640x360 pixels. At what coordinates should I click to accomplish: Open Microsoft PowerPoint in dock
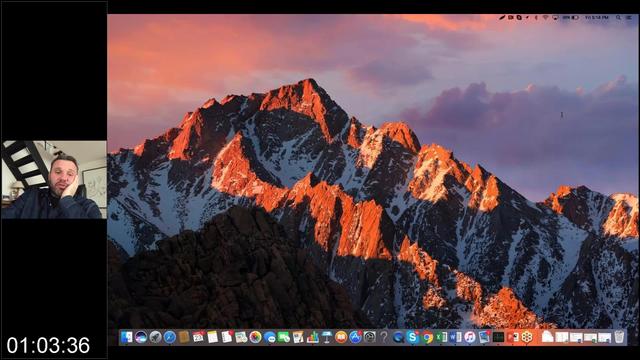(513, 337)
